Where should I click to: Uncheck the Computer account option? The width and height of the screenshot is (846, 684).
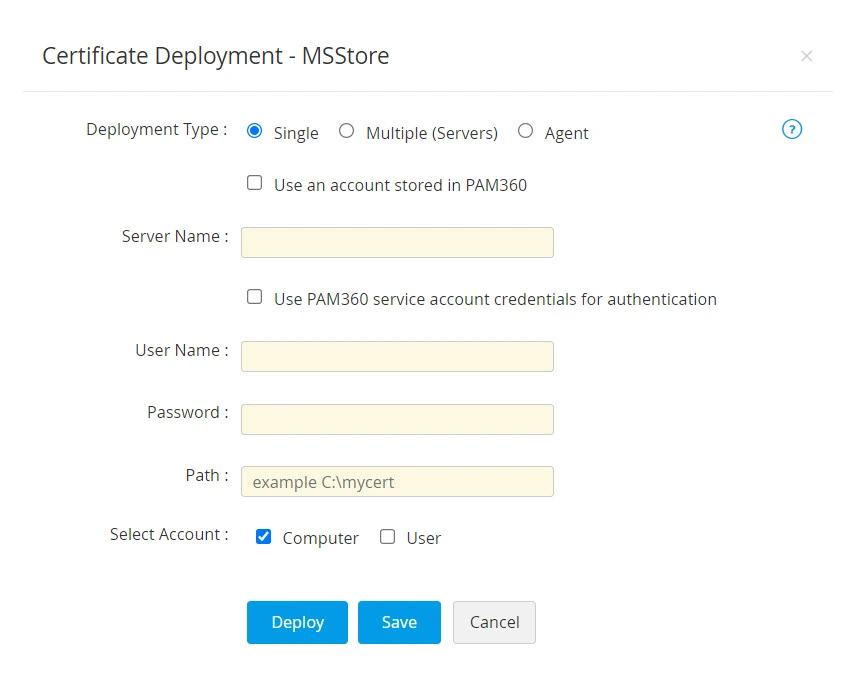tap(263, 536)
